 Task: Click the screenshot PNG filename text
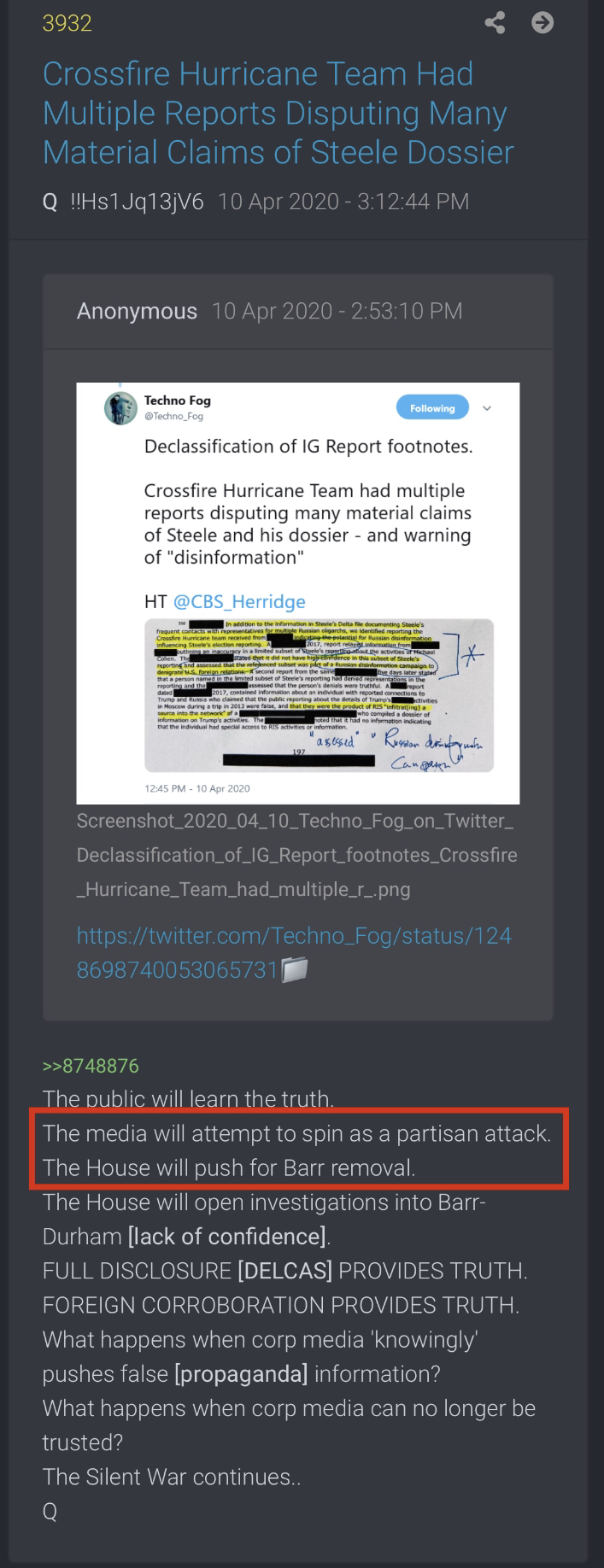point(296,855)
